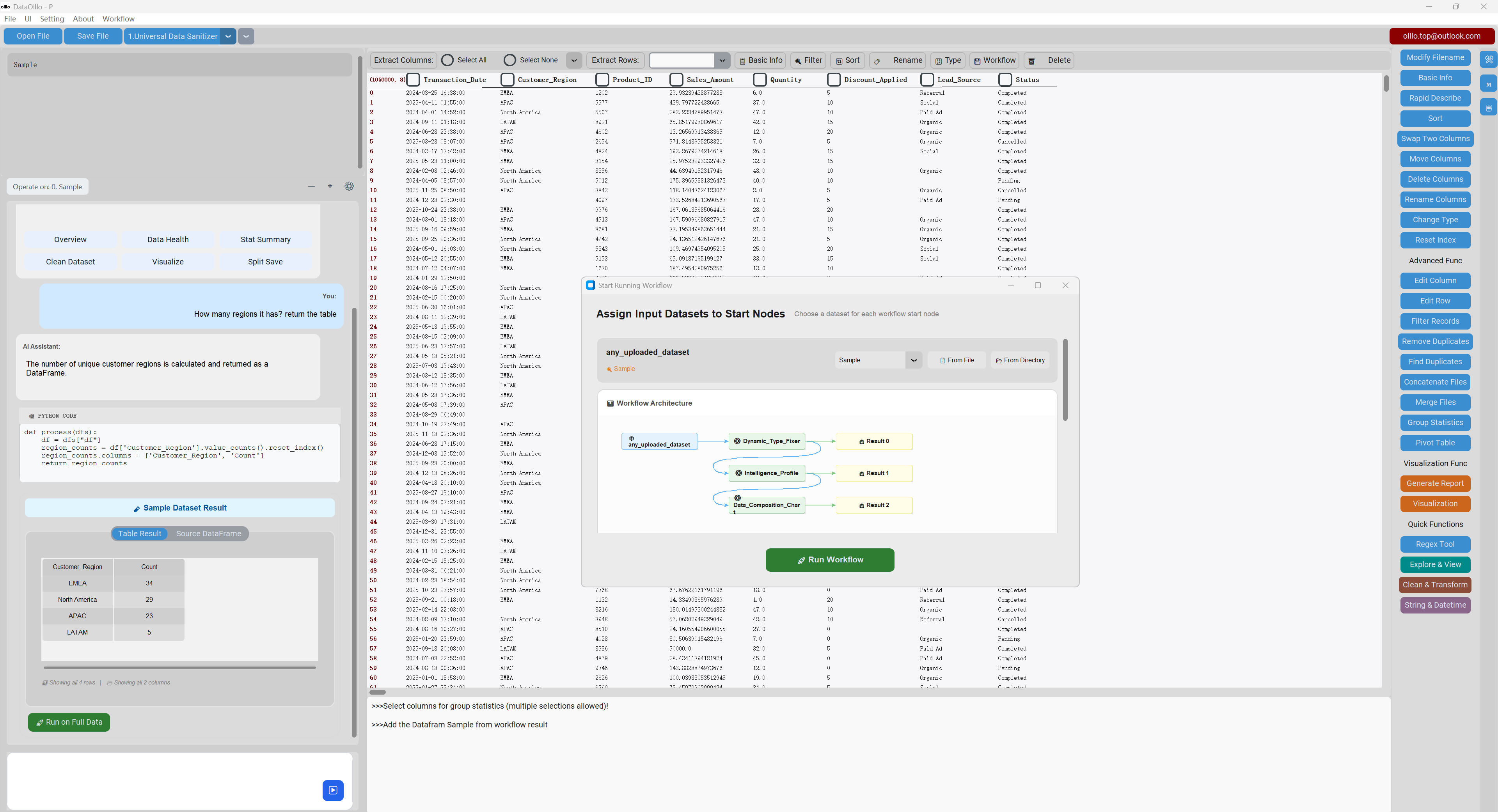Image resolution: width=1498 pixels, height=812 pixels.
Task: Click the crossed hammers tools icon
Action: click(x=1488, y=59)
